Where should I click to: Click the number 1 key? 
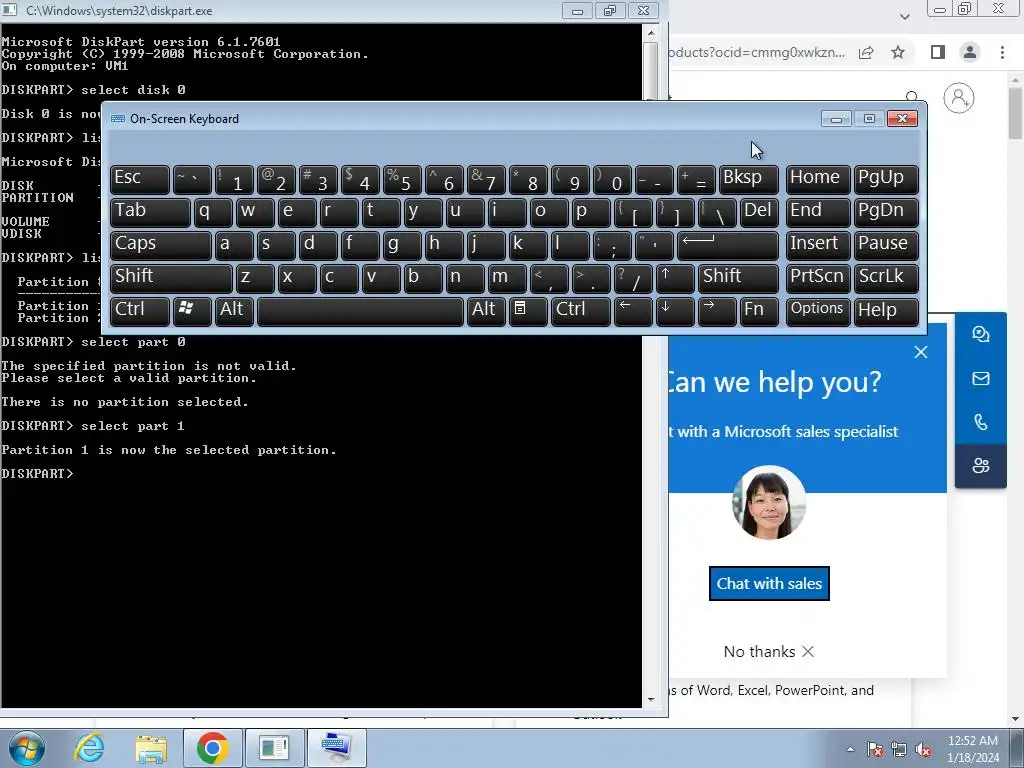(x=234, y=179)
